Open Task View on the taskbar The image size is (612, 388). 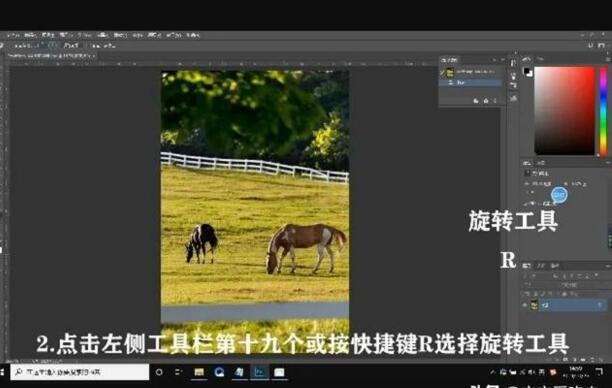pyautogui.click(x=178, y=372)
